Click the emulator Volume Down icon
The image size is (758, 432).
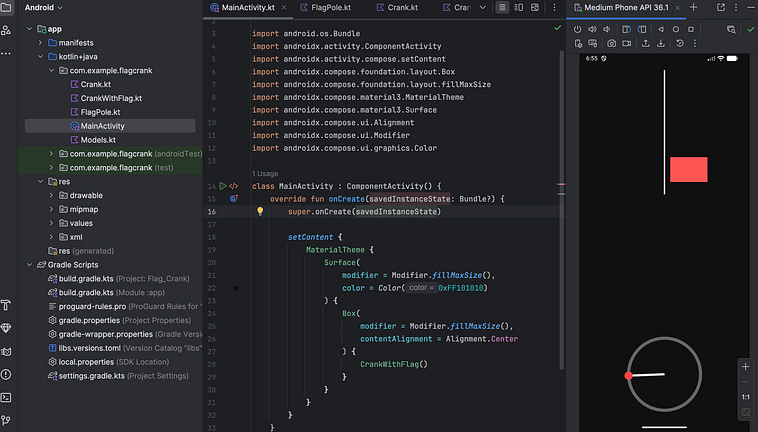(x=607, y=29)
